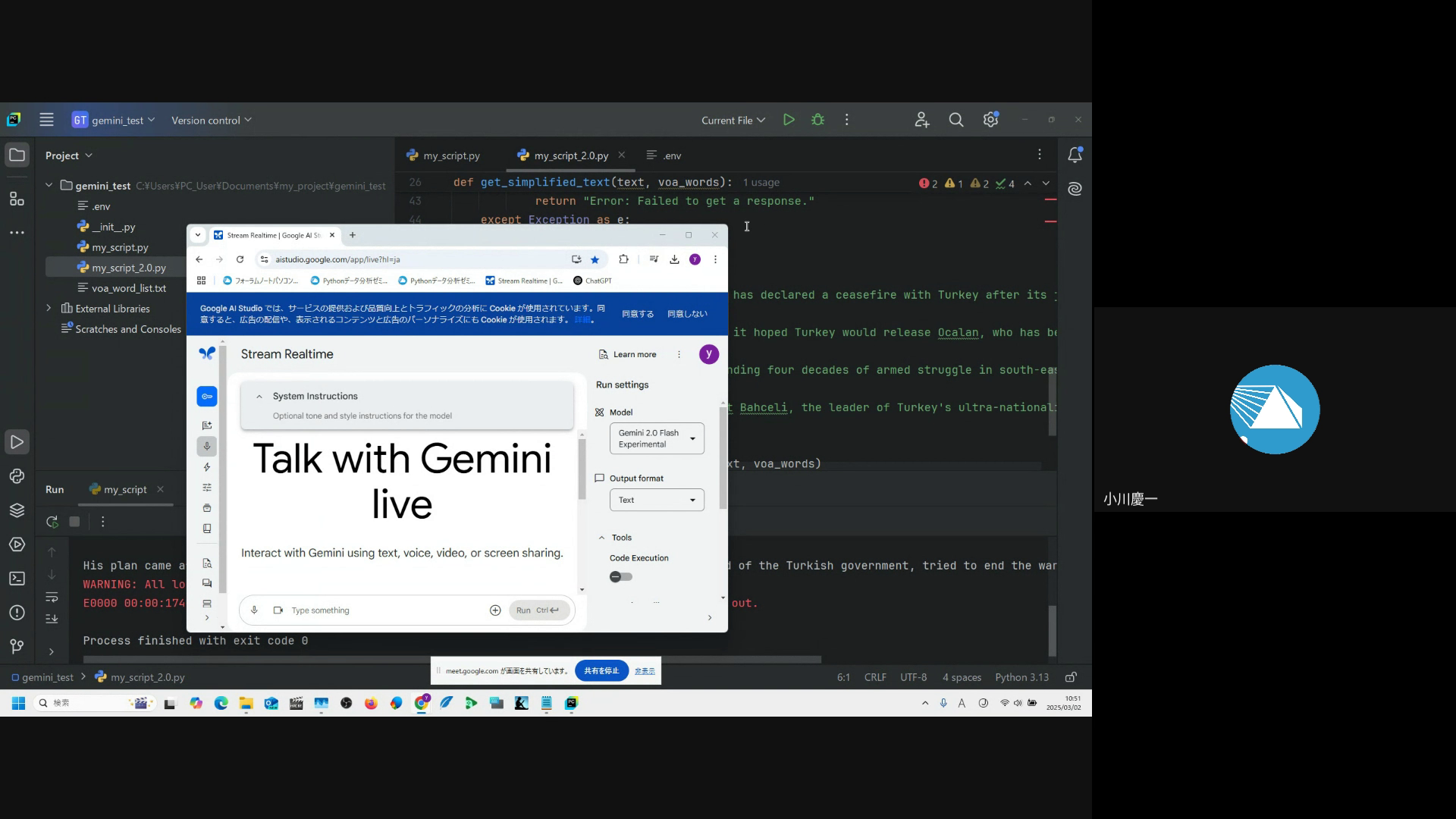Open the Model dropdown Gemini 2.0 Flash Experimental
This screenshot has height=819, width=1456.
pyautogui.click(x=657, y=438)
